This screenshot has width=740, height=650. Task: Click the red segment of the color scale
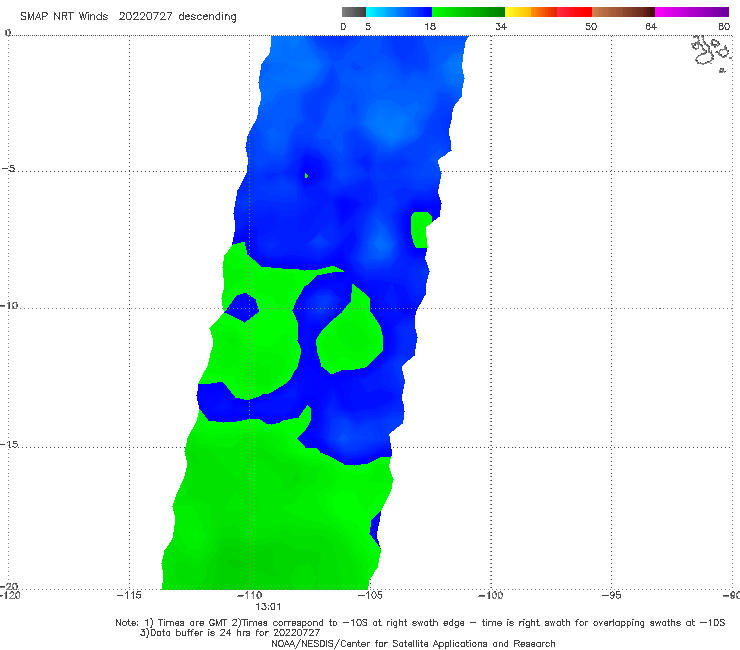click(574, 12)
